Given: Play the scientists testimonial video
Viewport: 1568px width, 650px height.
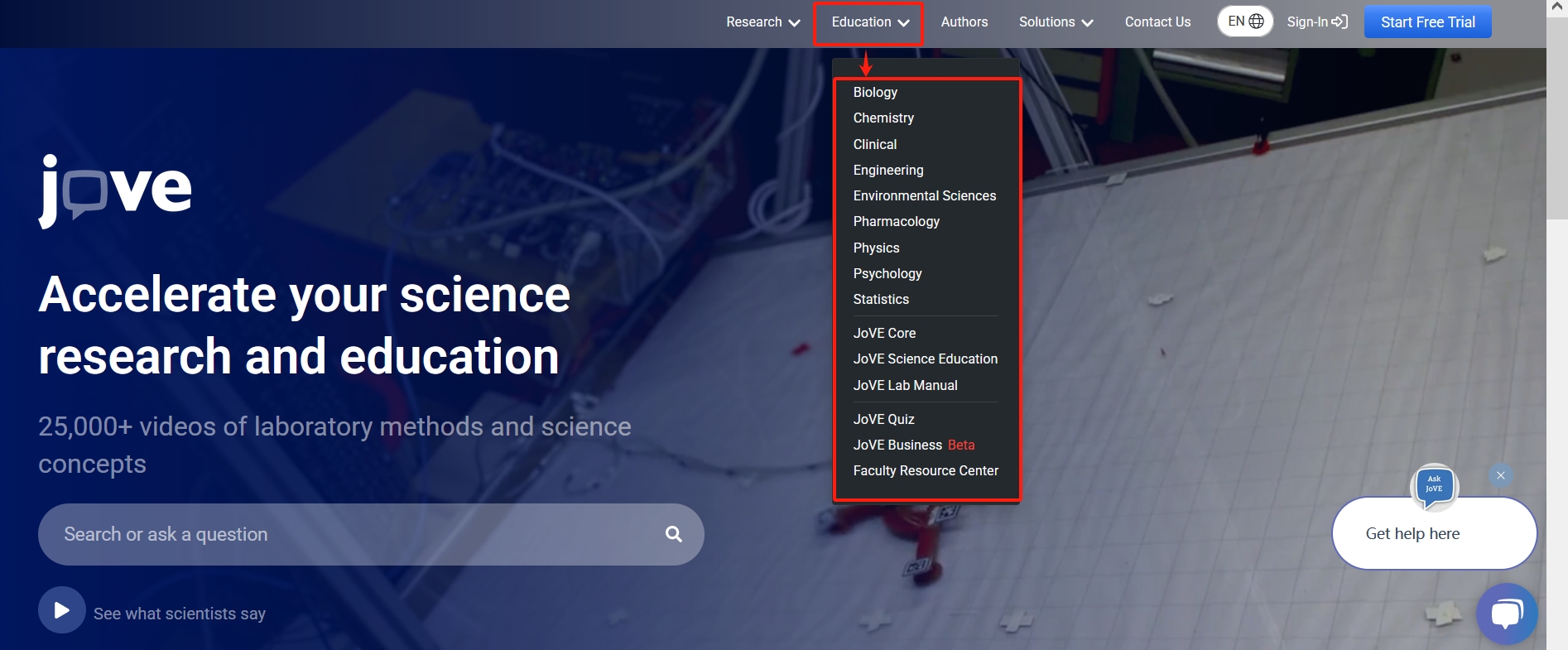Looking at the screenshot, I should (61, 610).
